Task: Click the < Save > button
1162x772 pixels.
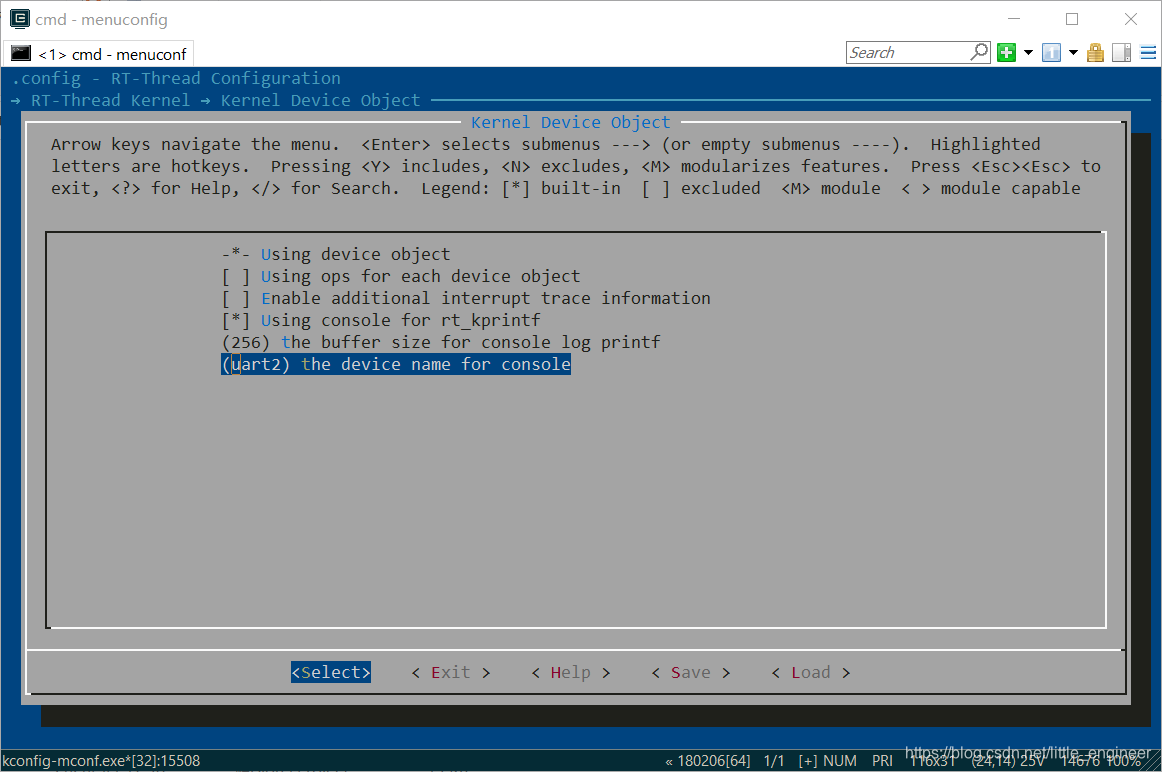Action: 691,672
